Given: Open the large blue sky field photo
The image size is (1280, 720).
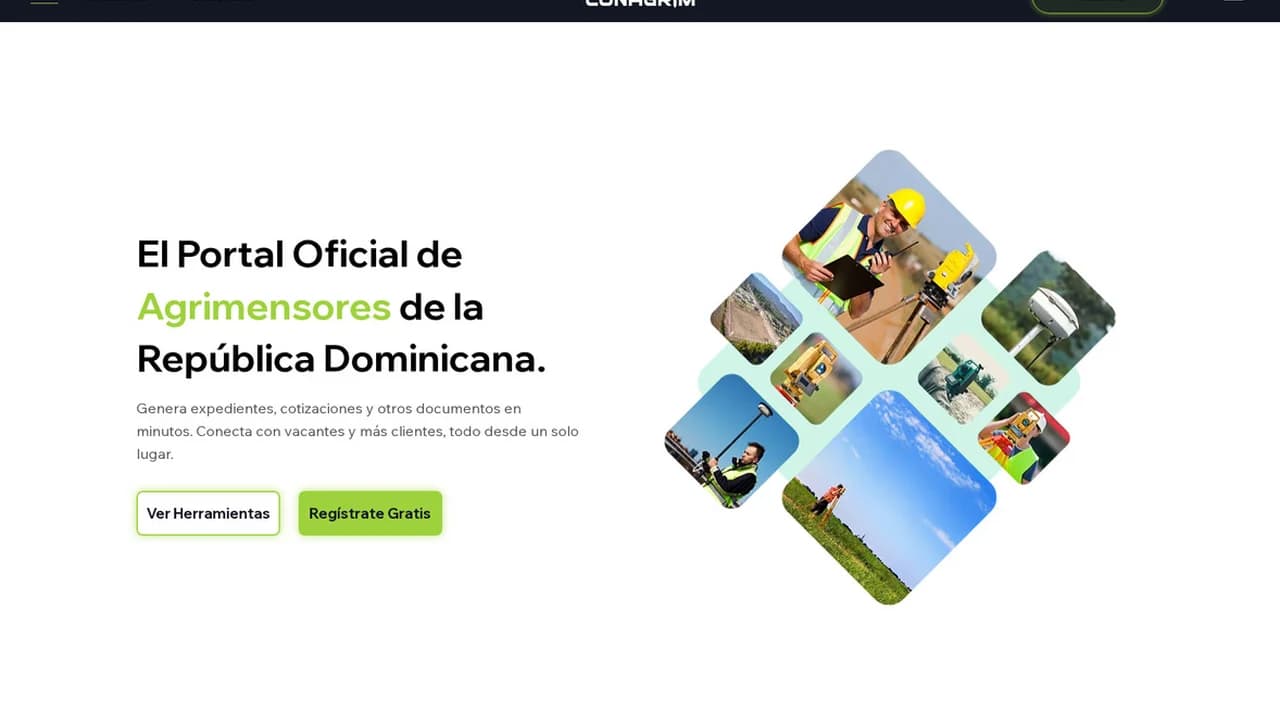Looking at the screenshot, I should (x=889, y=497).
